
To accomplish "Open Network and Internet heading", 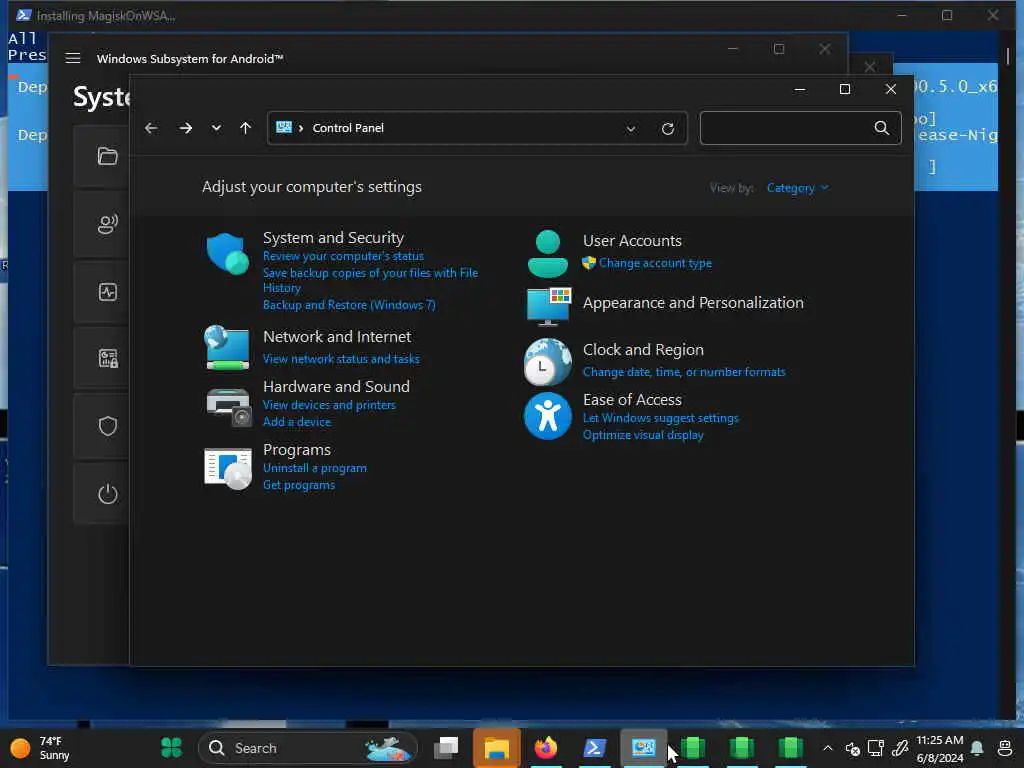I will (x=337, y=336).
